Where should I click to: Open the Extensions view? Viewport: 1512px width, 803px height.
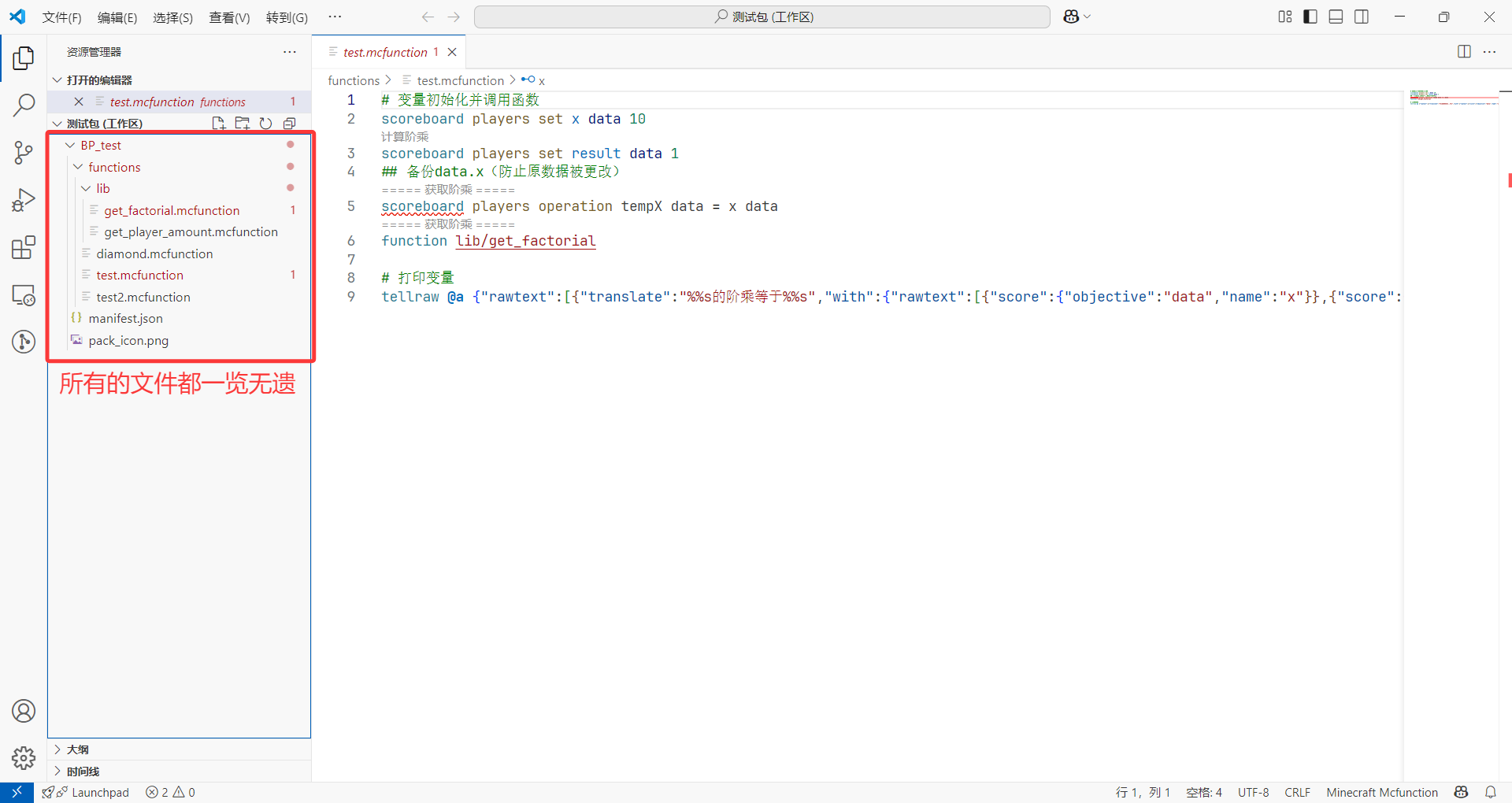click(x=24, y=247)
